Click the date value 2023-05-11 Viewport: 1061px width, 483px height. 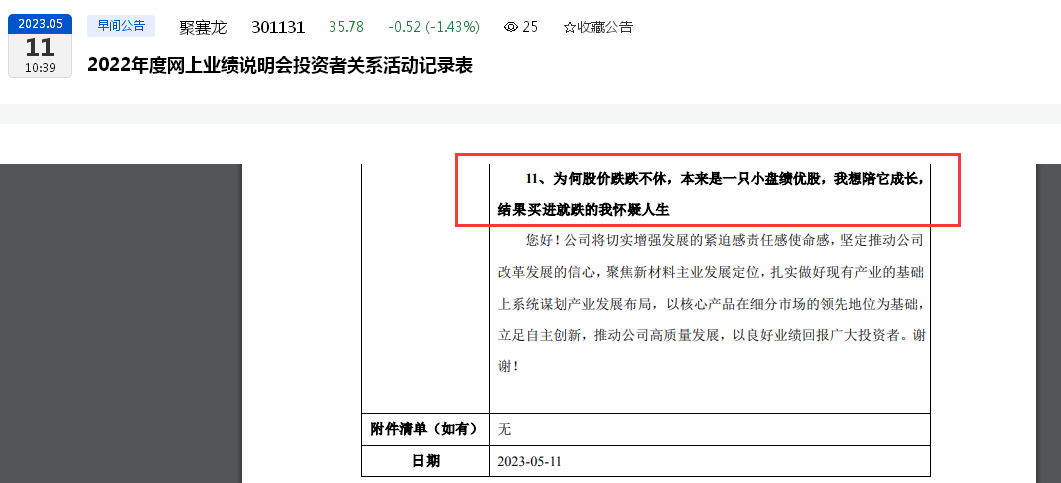point(529,461)
